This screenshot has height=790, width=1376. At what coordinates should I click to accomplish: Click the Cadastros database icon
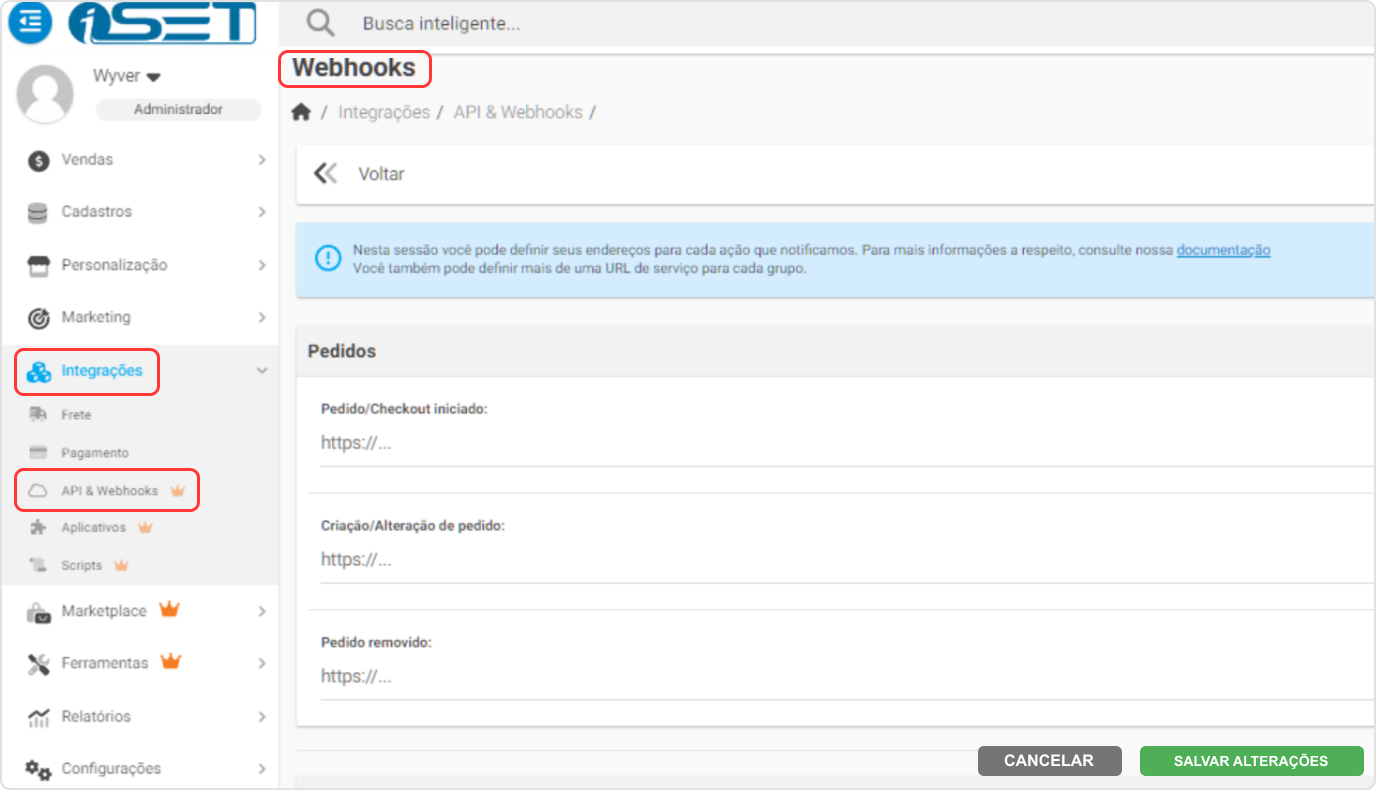[x=38, y=213]
